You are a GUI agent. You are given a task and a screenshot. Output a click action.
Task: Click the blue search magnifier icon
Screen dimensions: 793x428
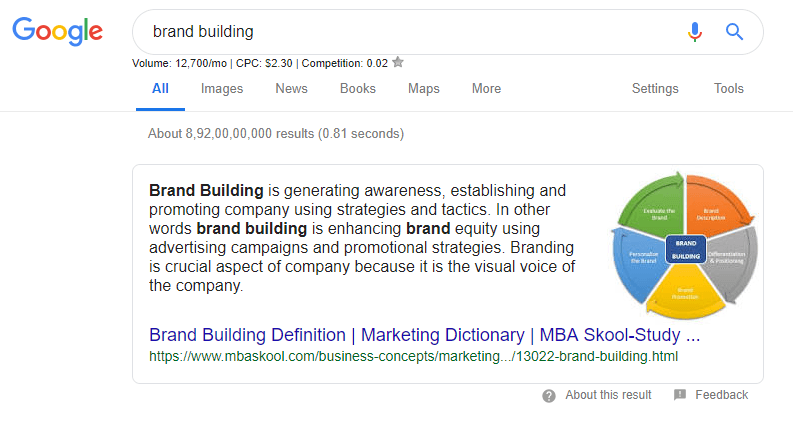click(735, 32)
